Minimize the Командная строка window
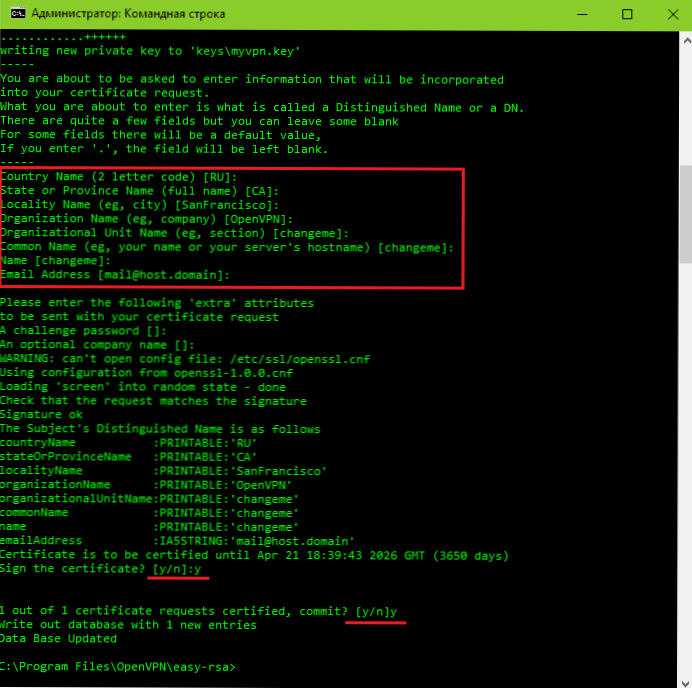Screen dimensions: 692x688 578,14
